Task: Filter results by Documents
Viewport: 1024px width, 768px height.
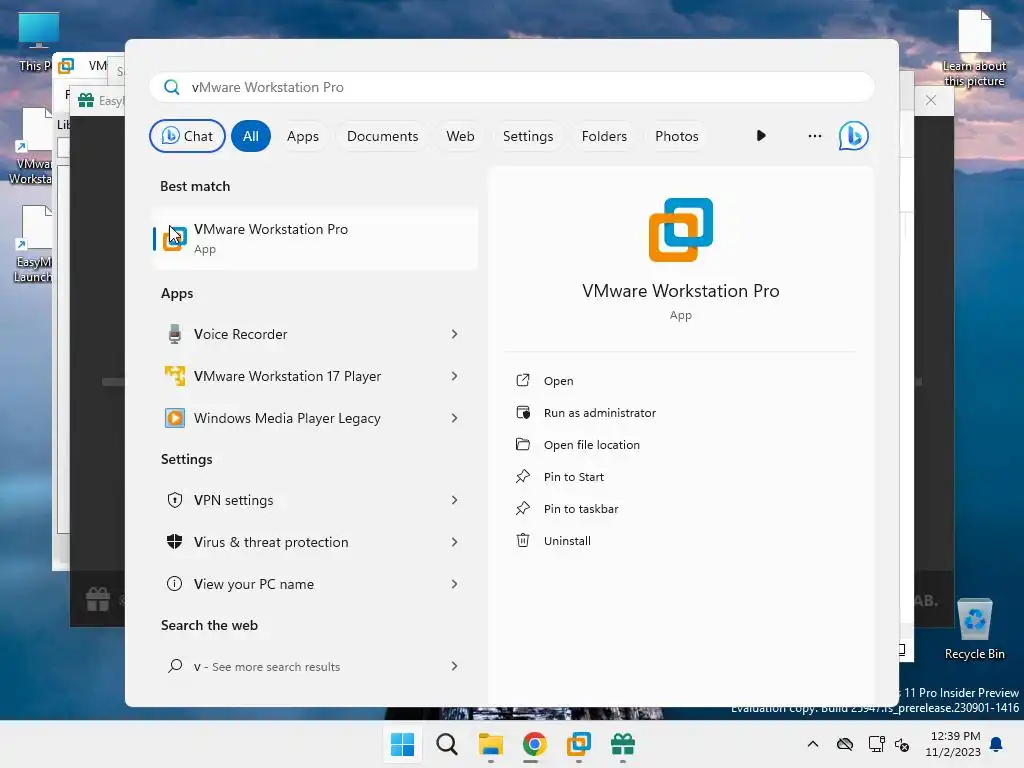Action: click(383, 136)
